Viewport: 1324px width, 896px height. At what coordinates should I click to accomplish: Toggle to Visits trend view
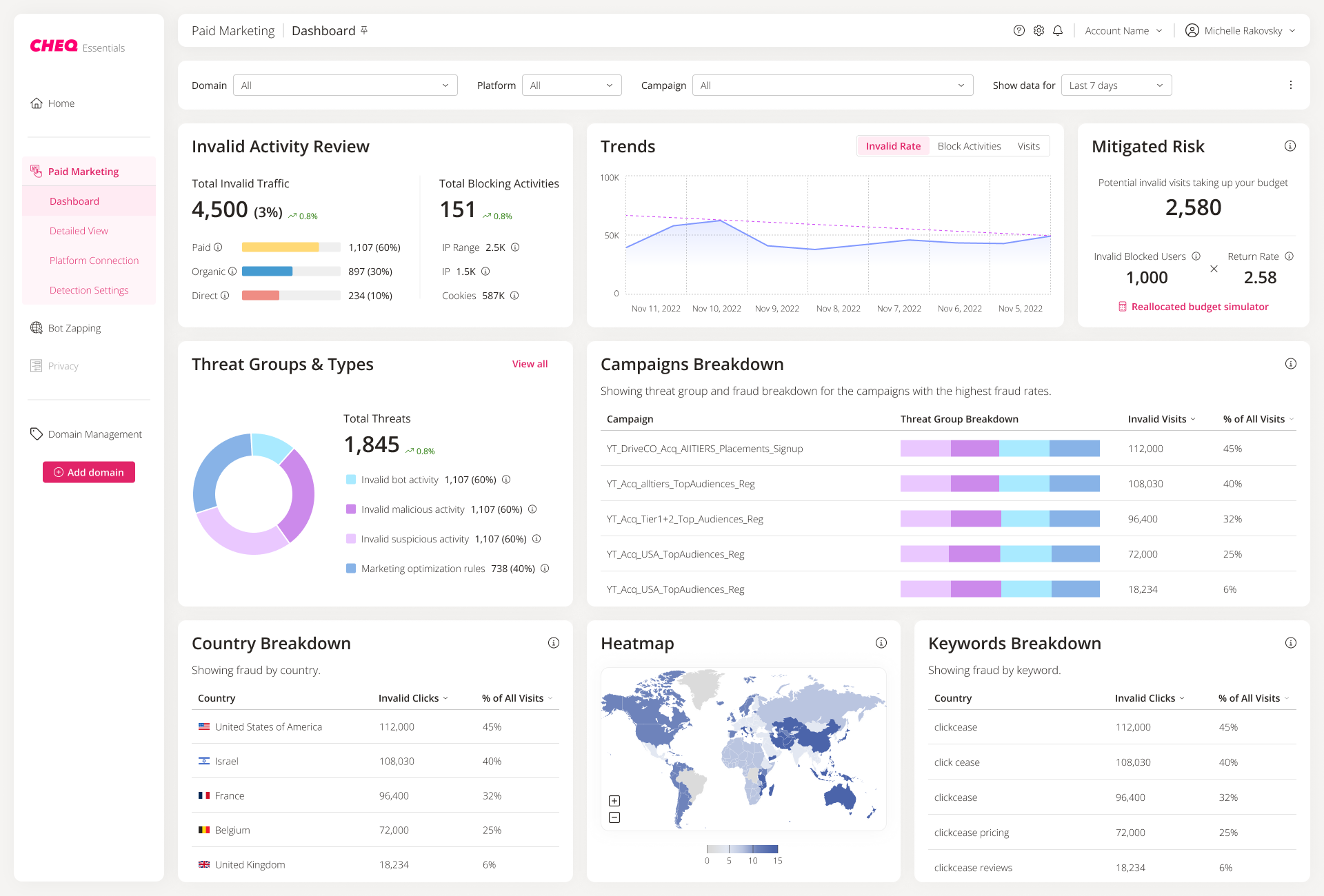pyautogui.click(x=1030, y=147)
